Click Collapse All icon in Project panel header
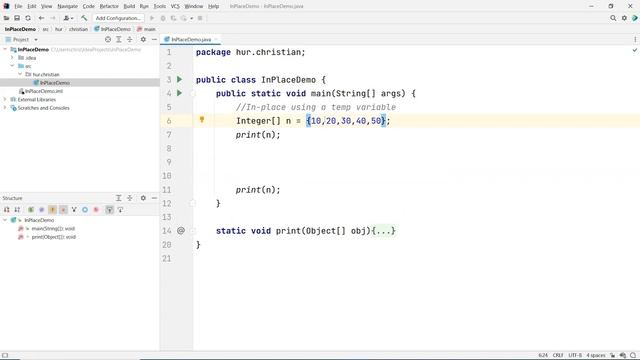 [130, 39]
